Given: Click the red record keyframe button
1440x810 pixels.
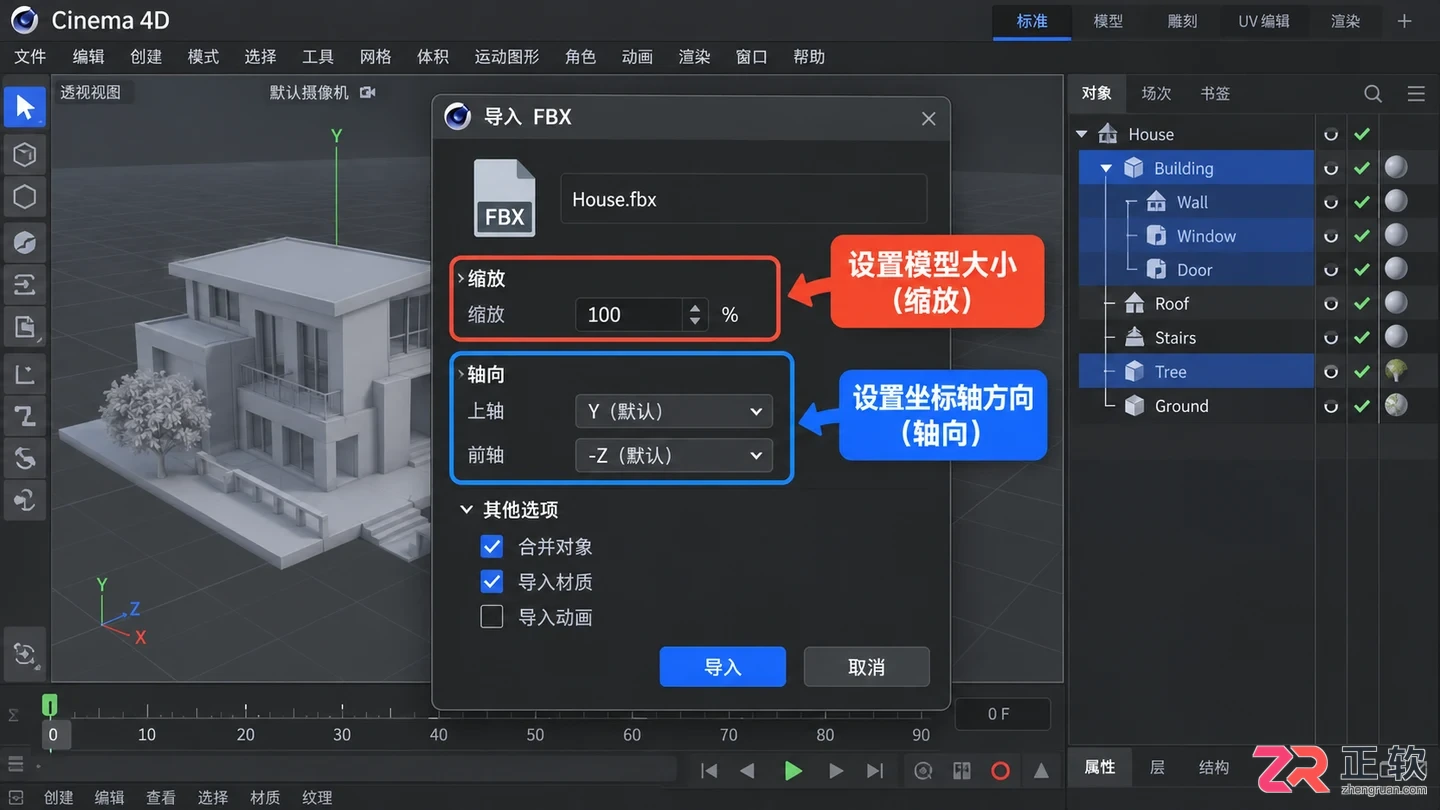Looking at the screenshot, I should [x=1000, y=770].
